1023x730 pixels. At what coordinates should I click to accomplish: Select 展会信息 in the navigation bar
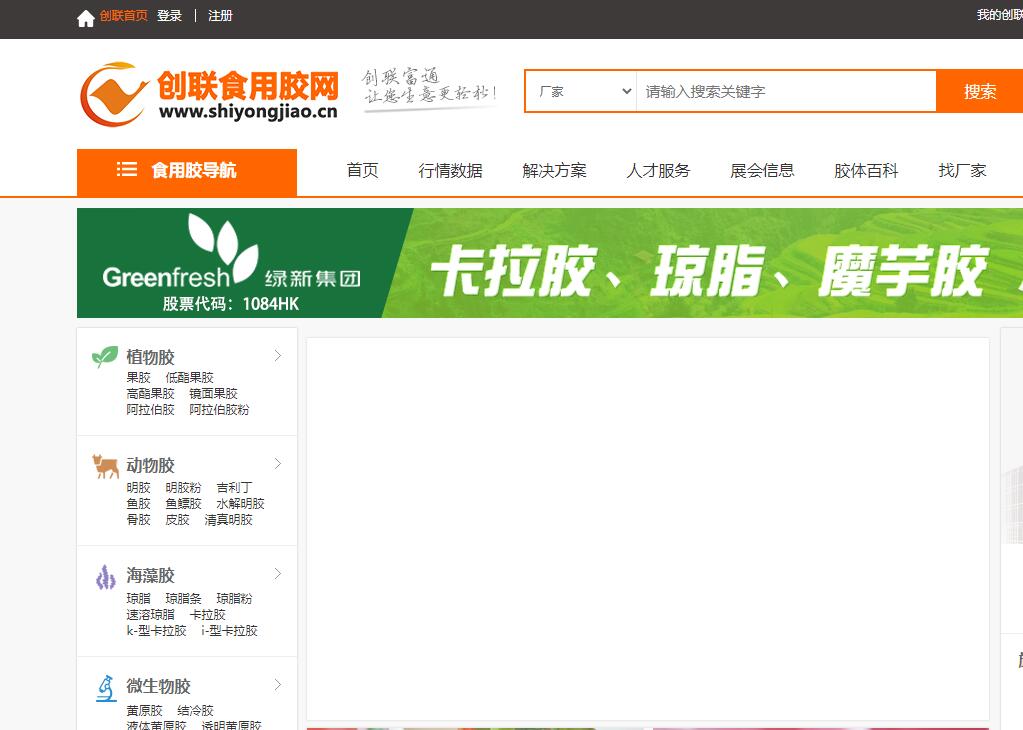pos(762,171)
